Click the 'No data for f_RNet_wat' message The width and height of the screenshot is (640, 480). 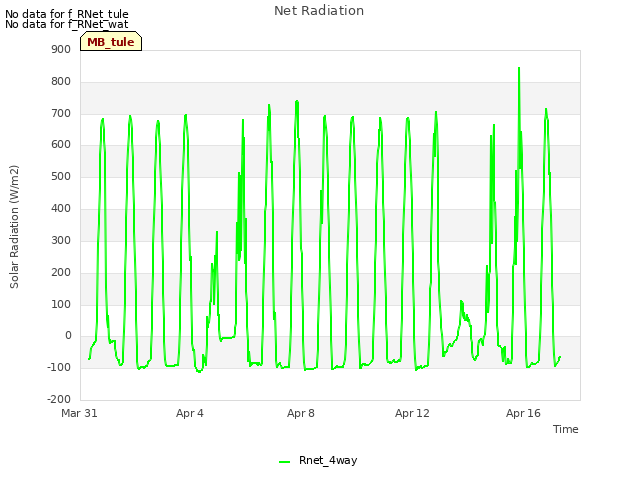[x=67, y=24]
